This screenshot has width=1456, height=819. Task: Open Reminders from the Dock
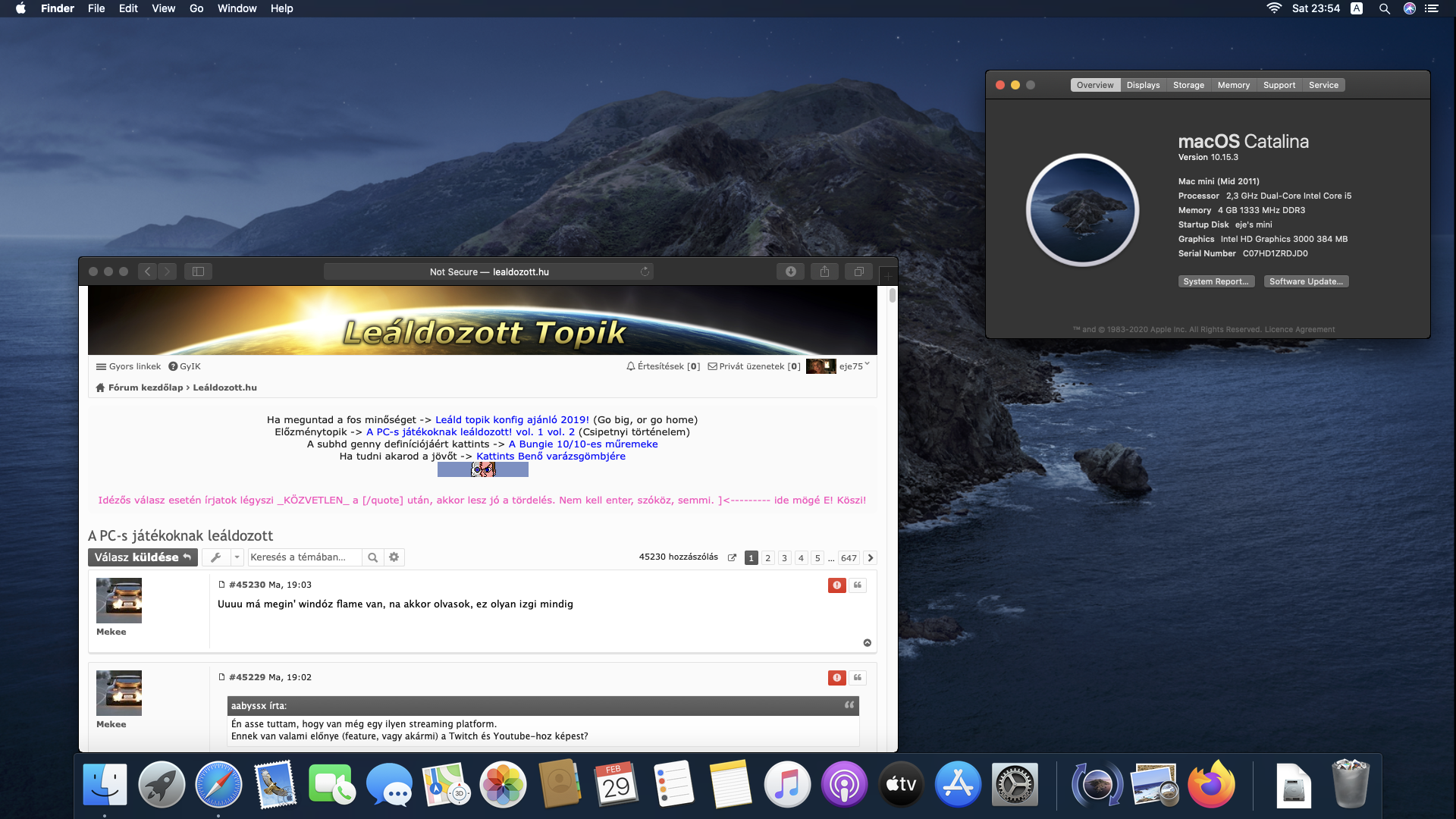pyautogui.click(x=673, y=785)
